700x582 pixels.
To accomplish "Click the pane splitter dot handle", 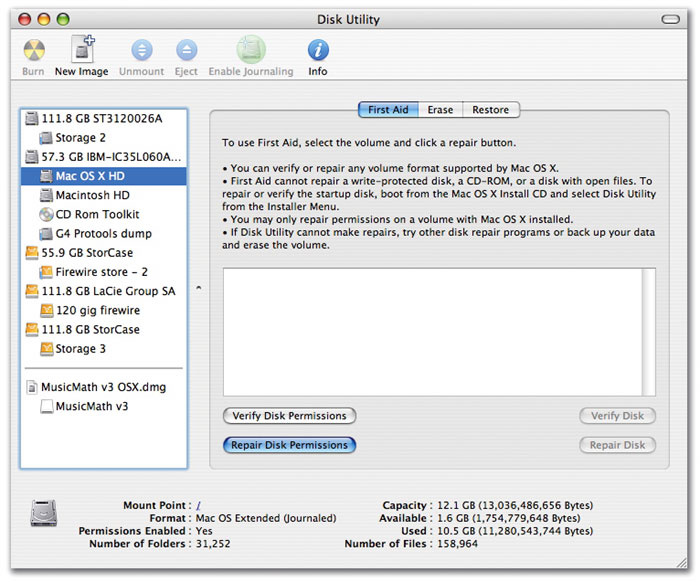I will (199, 288).
